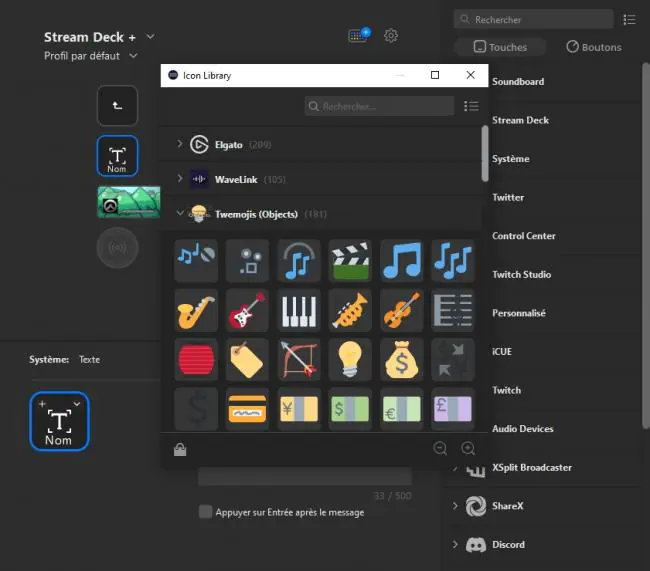Expand the XSplit Broadcaster category

pos(455,468)
